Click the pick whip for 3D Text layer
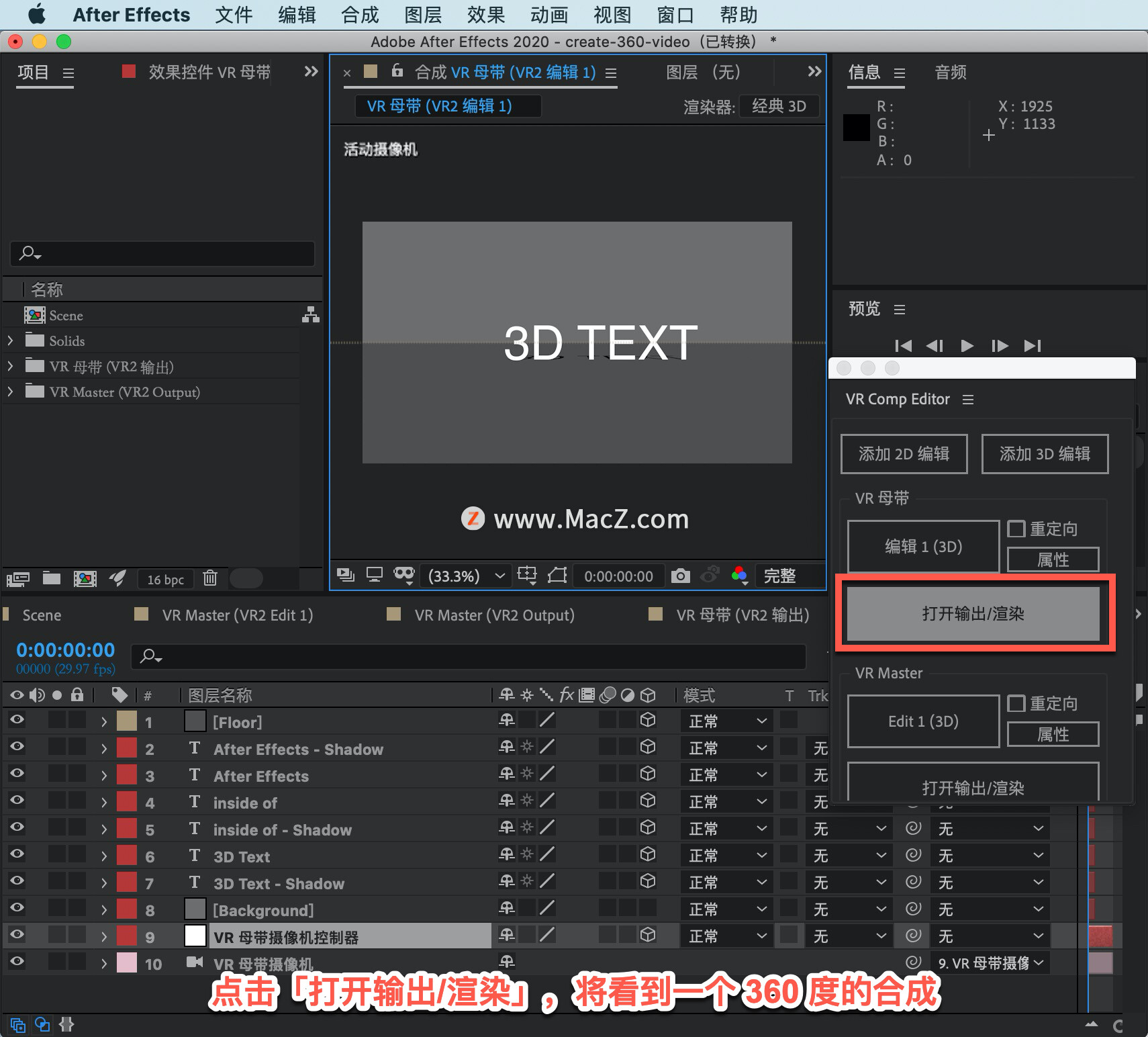Viewport: 1148px width, 1037px height. [x=913, y=855]
